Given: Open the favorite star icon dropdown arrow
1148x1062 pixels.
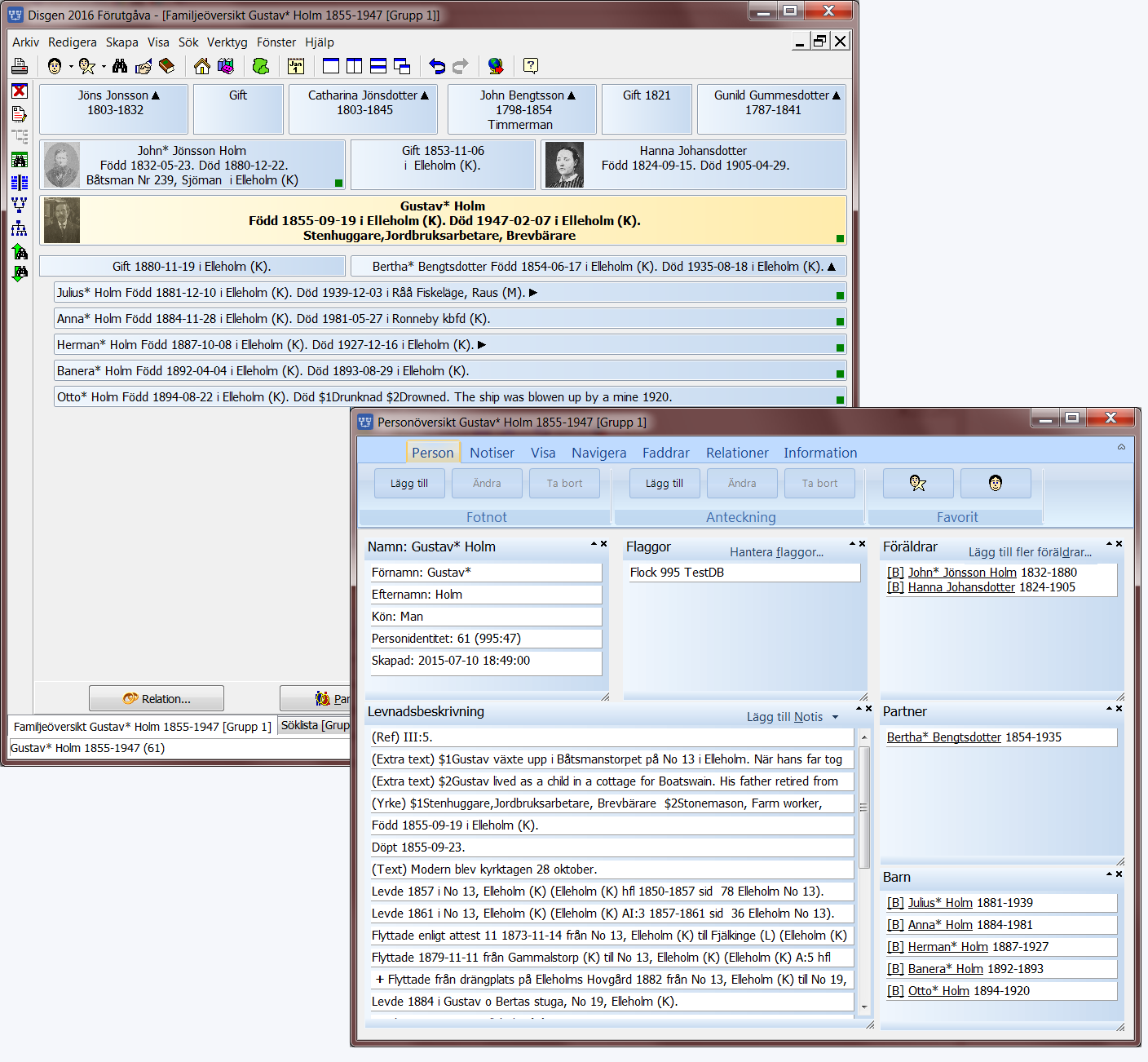Looking at the screenshot, I should pos(104,67).
